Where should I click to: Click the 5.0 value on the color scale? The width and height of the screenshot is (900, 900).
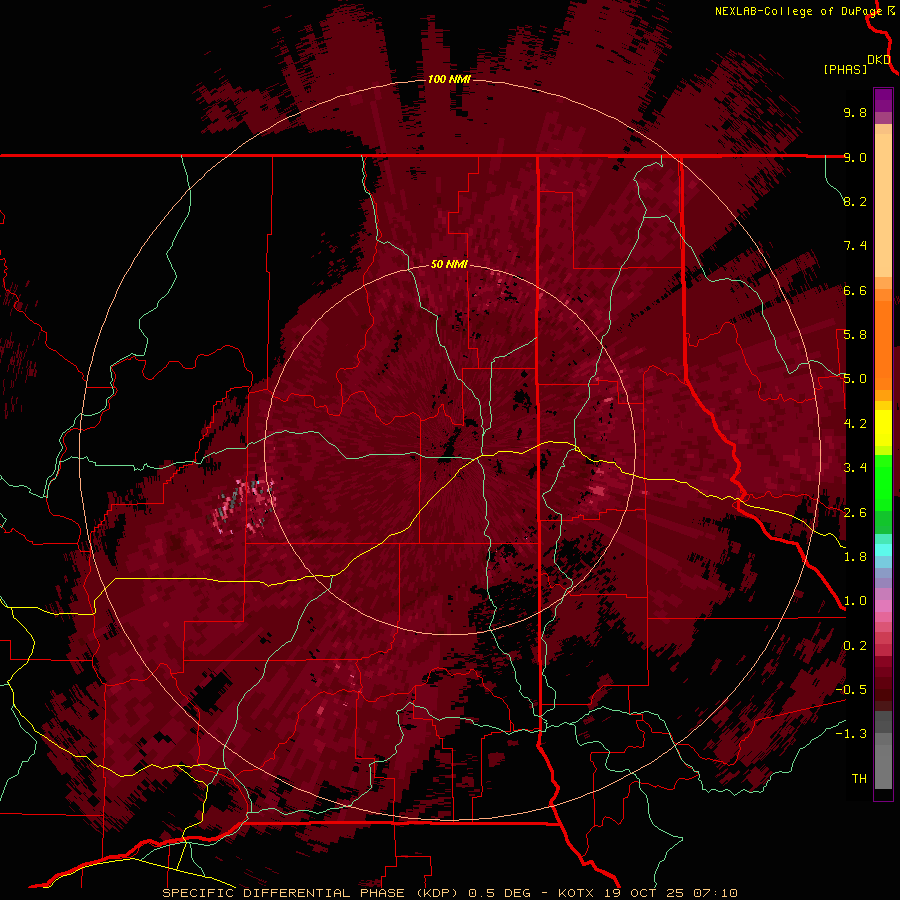pos(855,379)
